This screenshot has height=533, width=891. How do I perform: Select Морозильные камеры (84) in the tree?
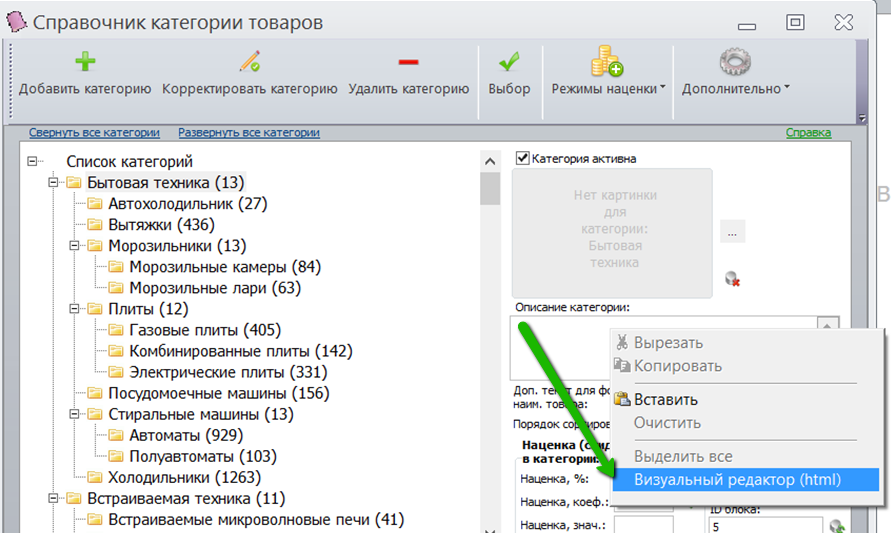pos(225,266)
